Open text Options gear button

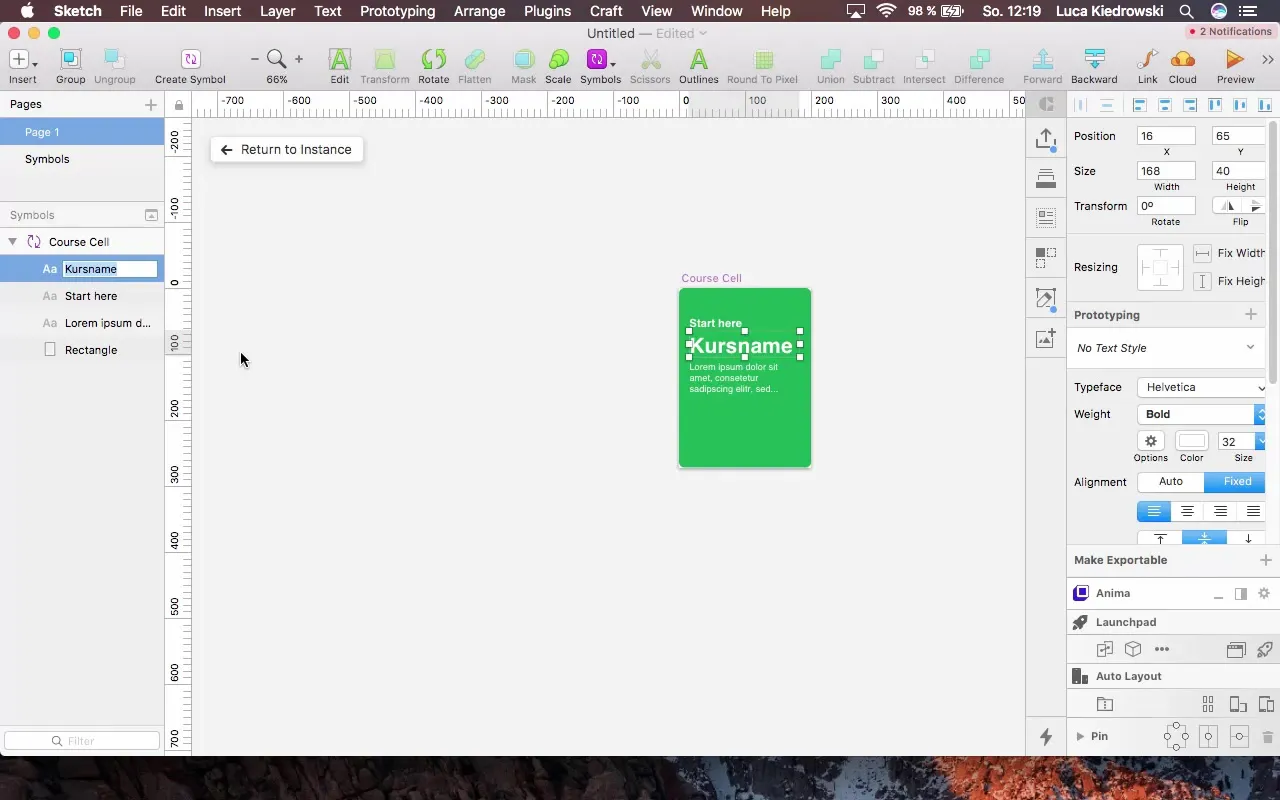[x=1150, y=441]
